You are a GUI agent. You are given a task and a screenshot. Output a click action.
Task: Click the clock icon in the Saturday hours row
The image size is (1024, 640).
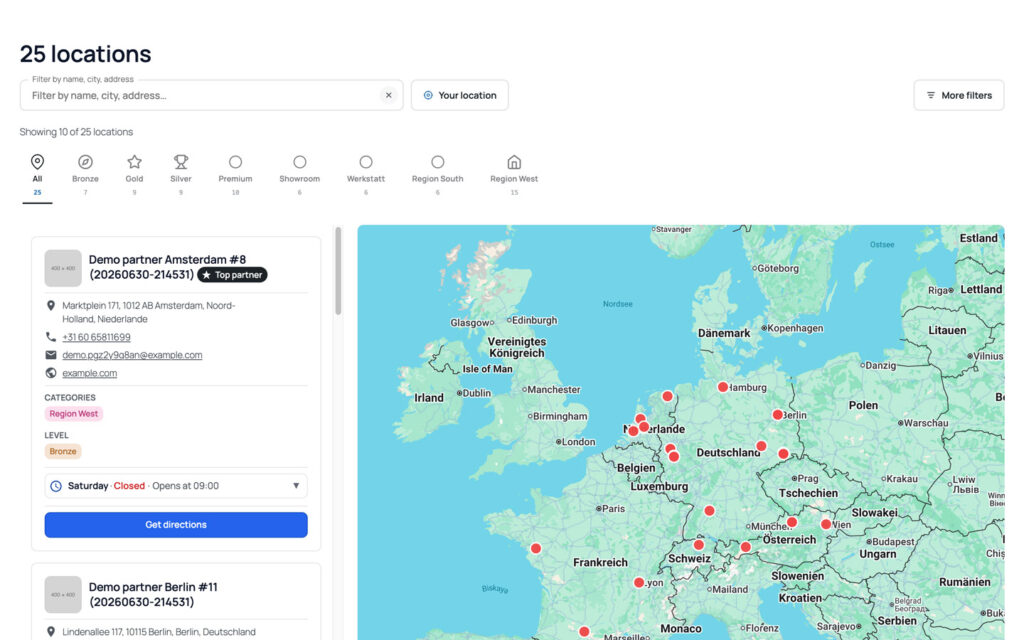point(56,486)
